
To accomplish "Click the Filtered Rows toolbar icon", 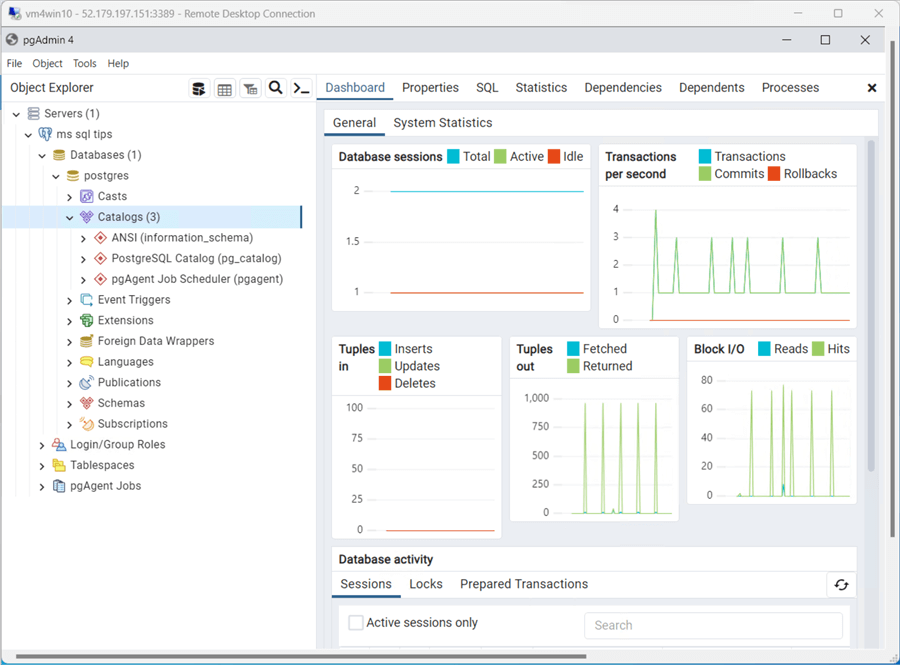I will click(250, 88).
